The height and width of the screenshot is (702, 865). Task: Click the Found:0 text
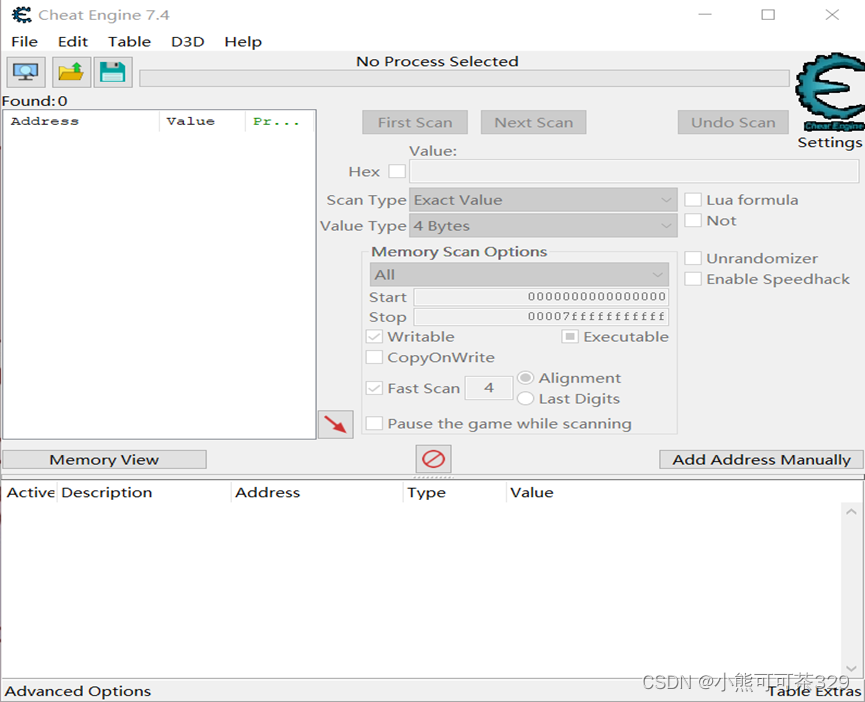(35, 101)
